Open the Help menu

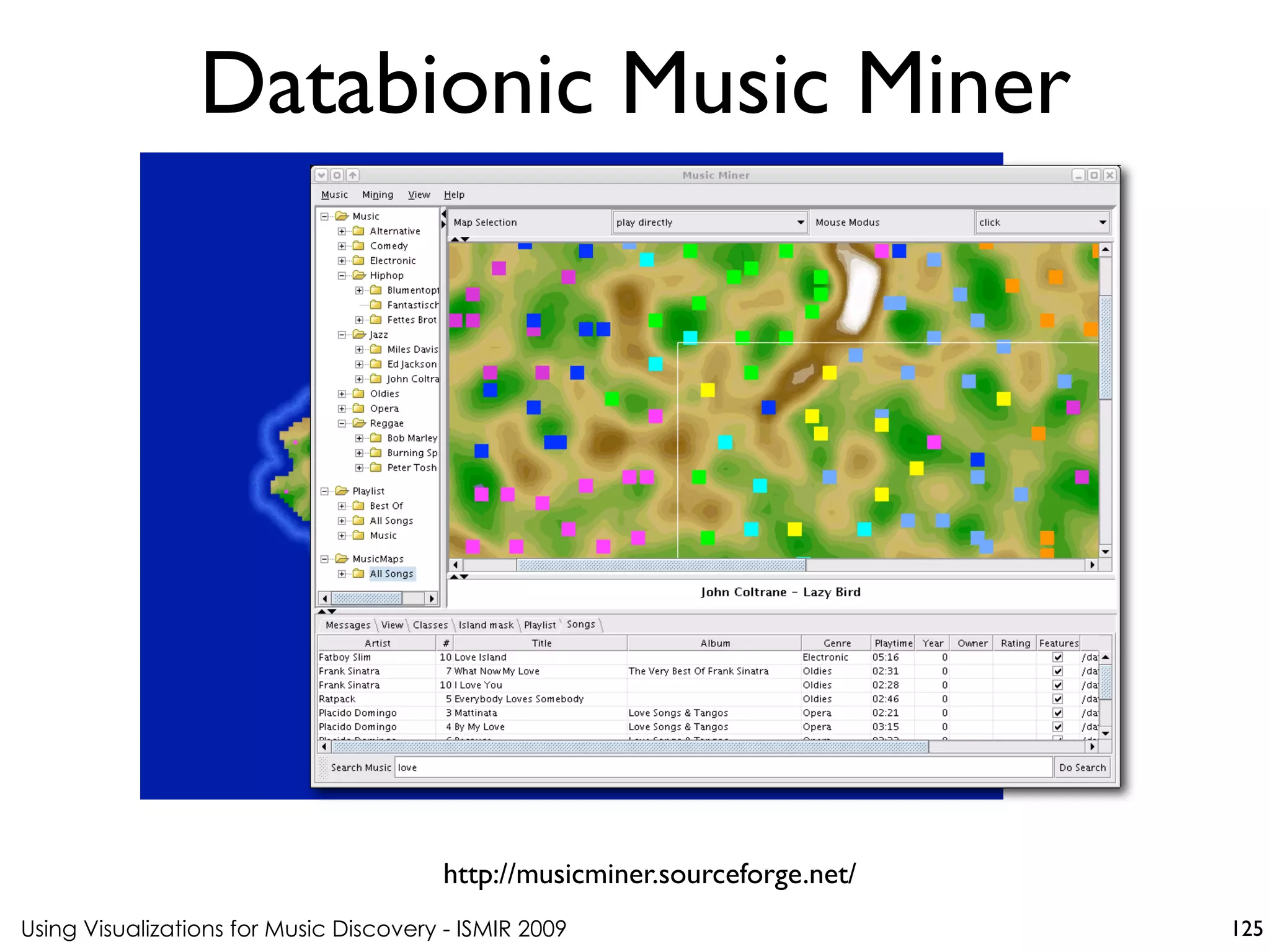click(x=454, y=195)
